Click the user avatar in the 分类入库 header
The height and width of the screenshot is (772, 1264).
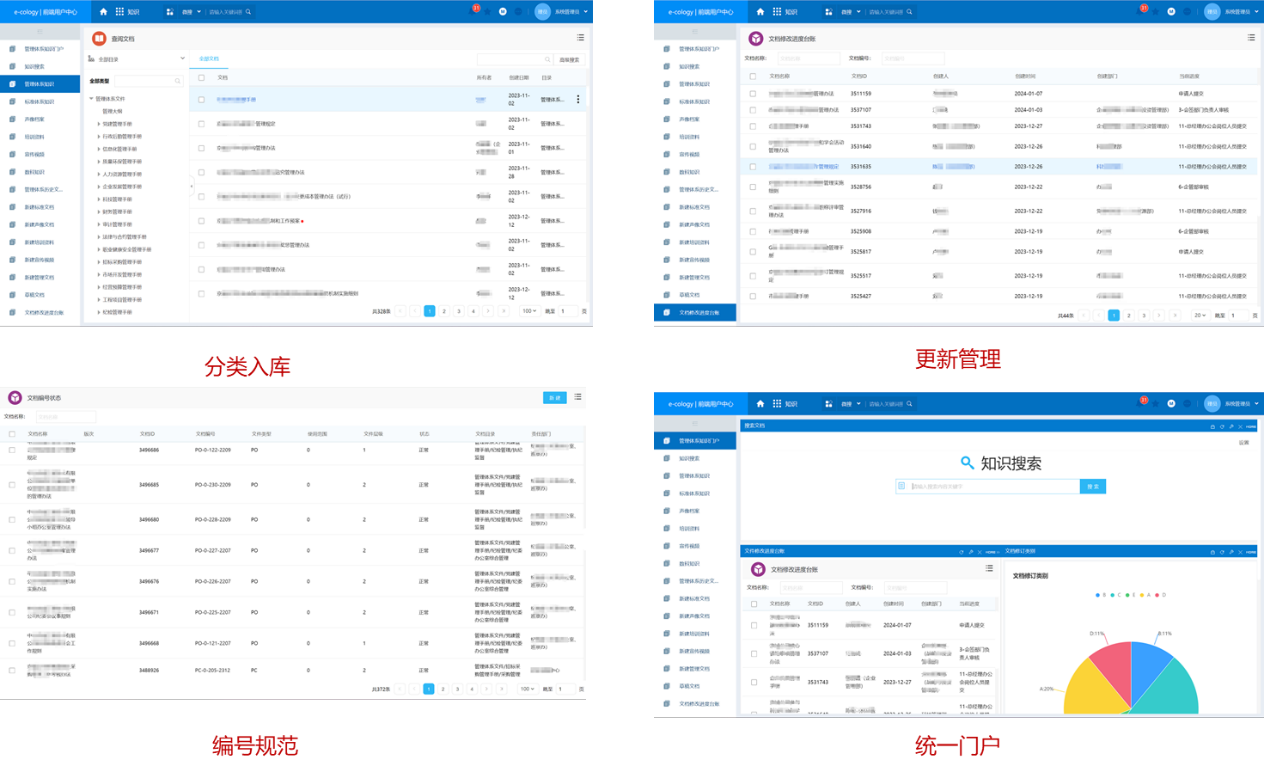tap(543, 12)
